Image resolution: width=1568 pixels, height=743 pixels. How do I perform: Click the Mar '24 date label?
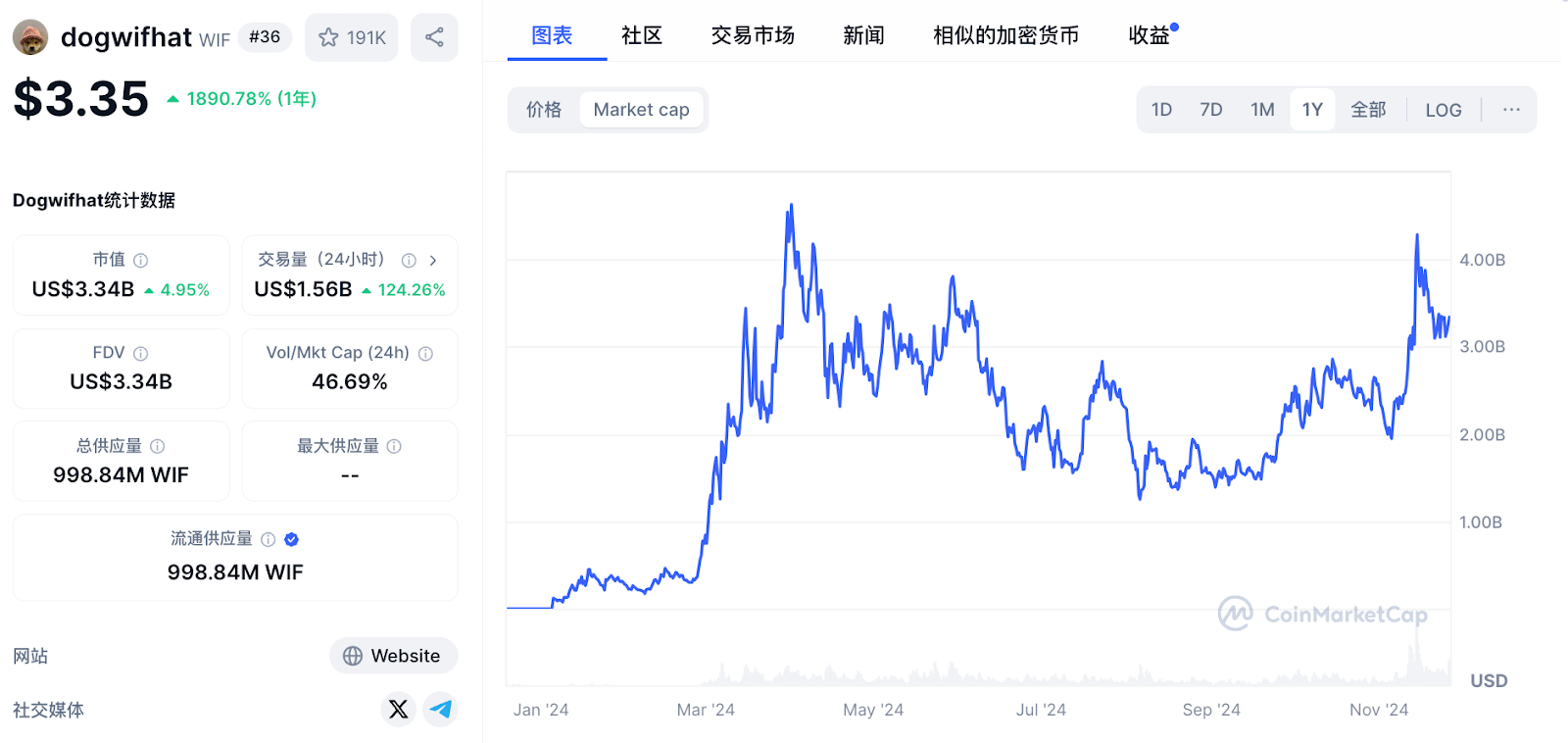click(x=706, y=710)
